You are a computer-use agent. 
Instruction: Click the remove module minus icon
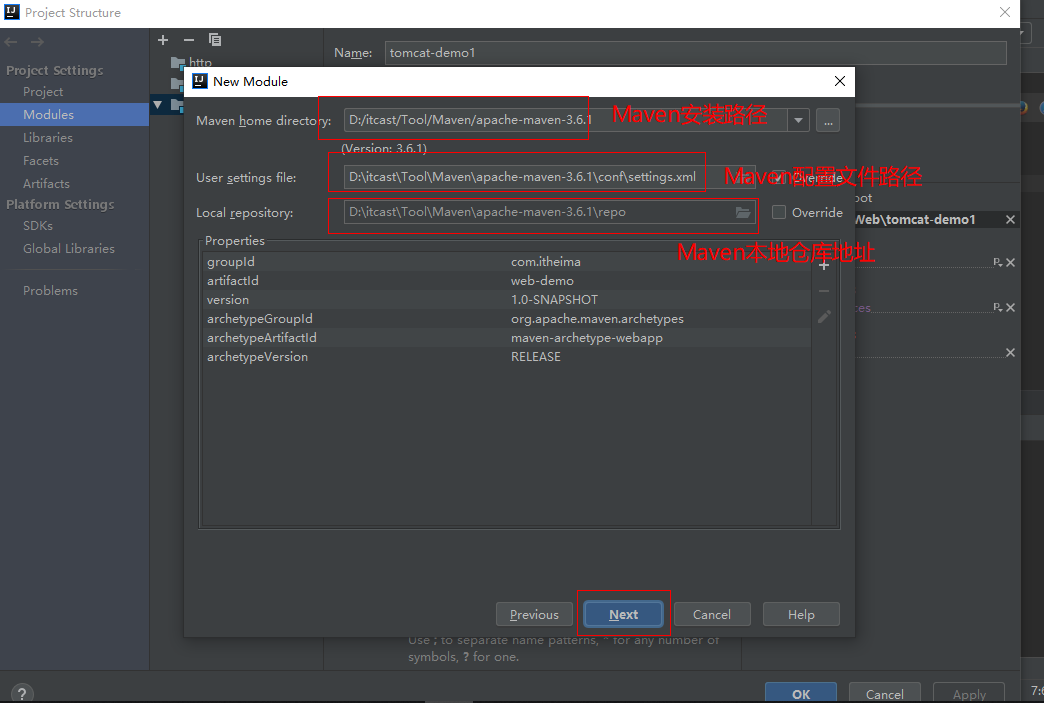pos(189,40)
